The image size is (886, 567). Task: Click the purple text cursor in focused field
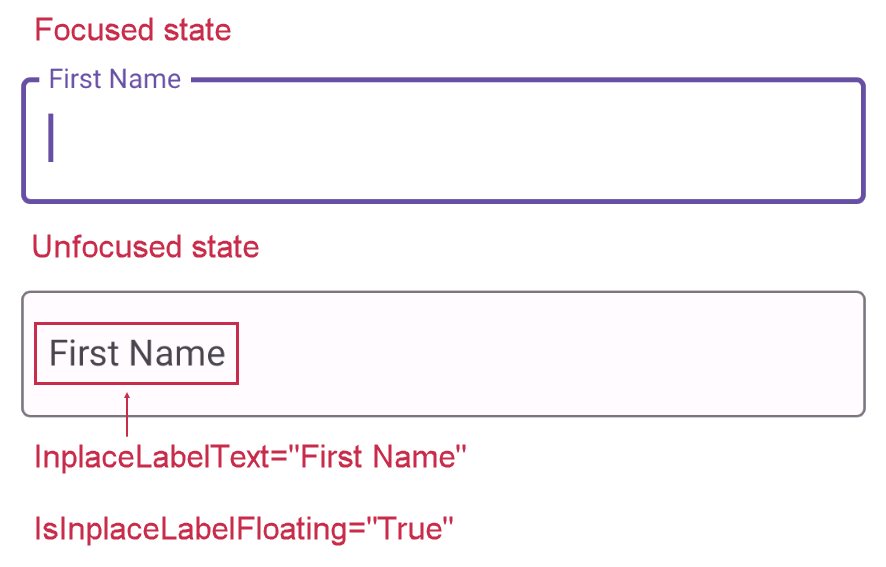click(51, 138)
